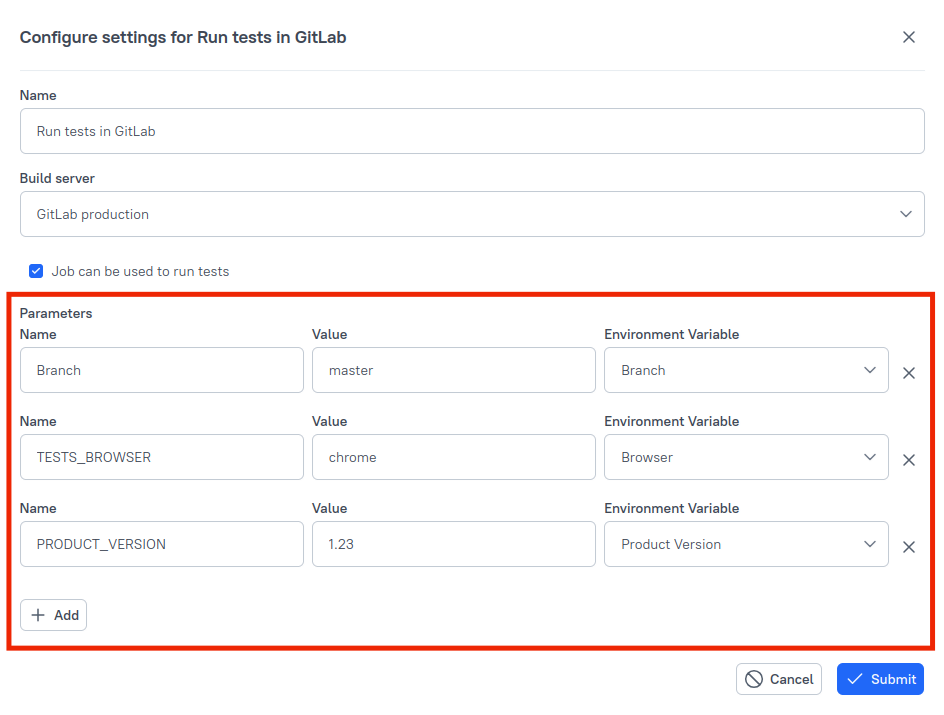
Task: Remove the PRODUCT_VERSION parameter row
Action: [909, 547]
